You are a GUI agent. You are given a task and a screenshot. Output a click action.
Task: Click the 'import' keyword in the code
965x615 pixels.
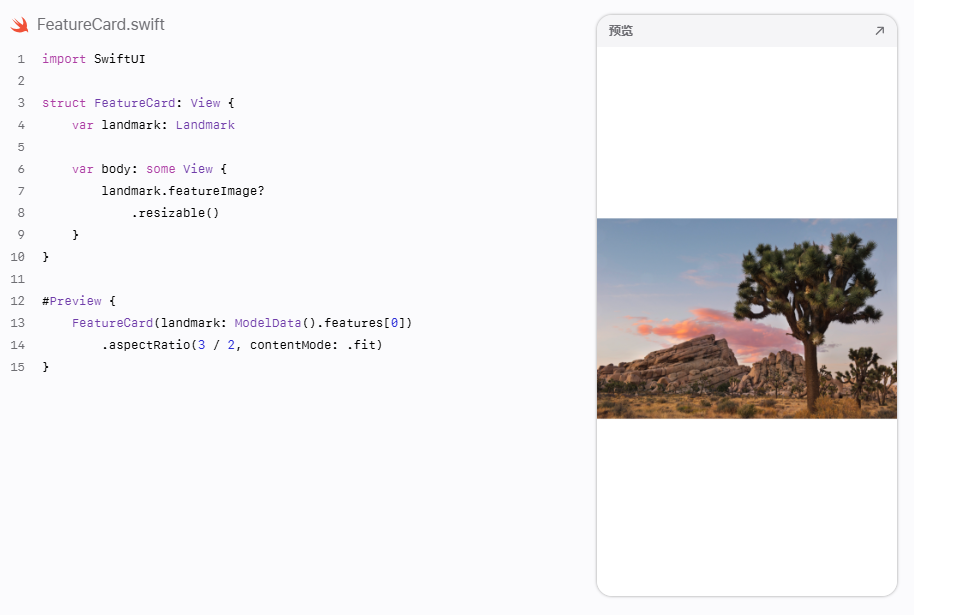(64, 59)
